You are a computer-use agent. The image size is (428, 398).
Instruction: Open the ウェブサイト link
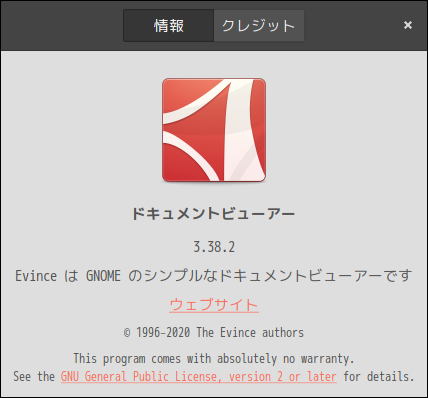pos(214,305)
